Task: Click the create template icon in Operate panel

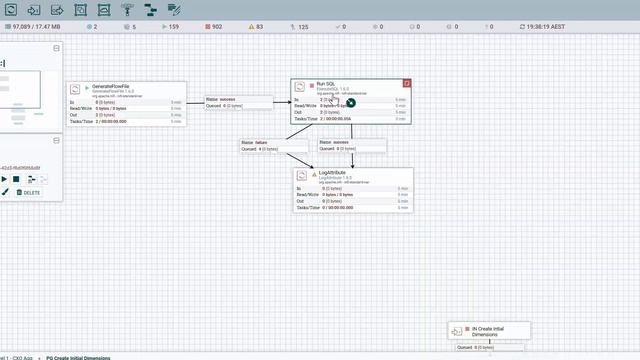Action: pos(31,179)
